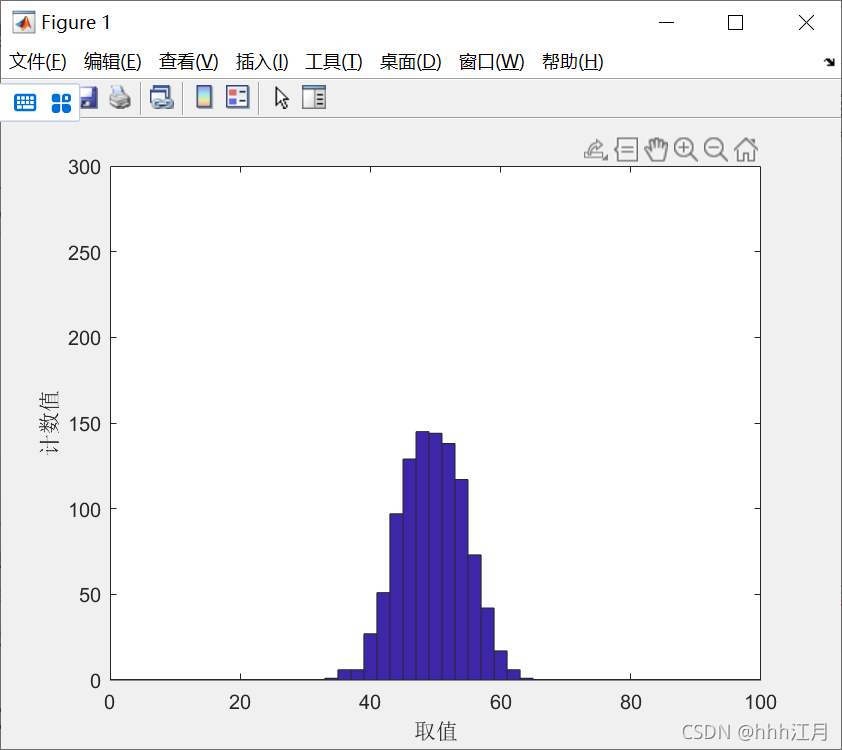Enable data tips on axes toolbar
842x750 pixels.
coord(626,150)
